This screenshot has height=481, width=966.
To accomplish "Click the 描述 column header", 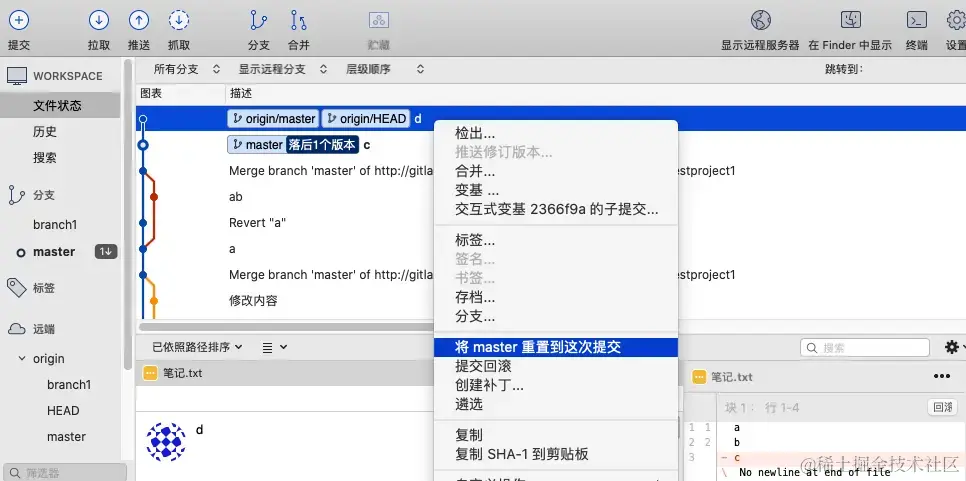I will [240, 93].
